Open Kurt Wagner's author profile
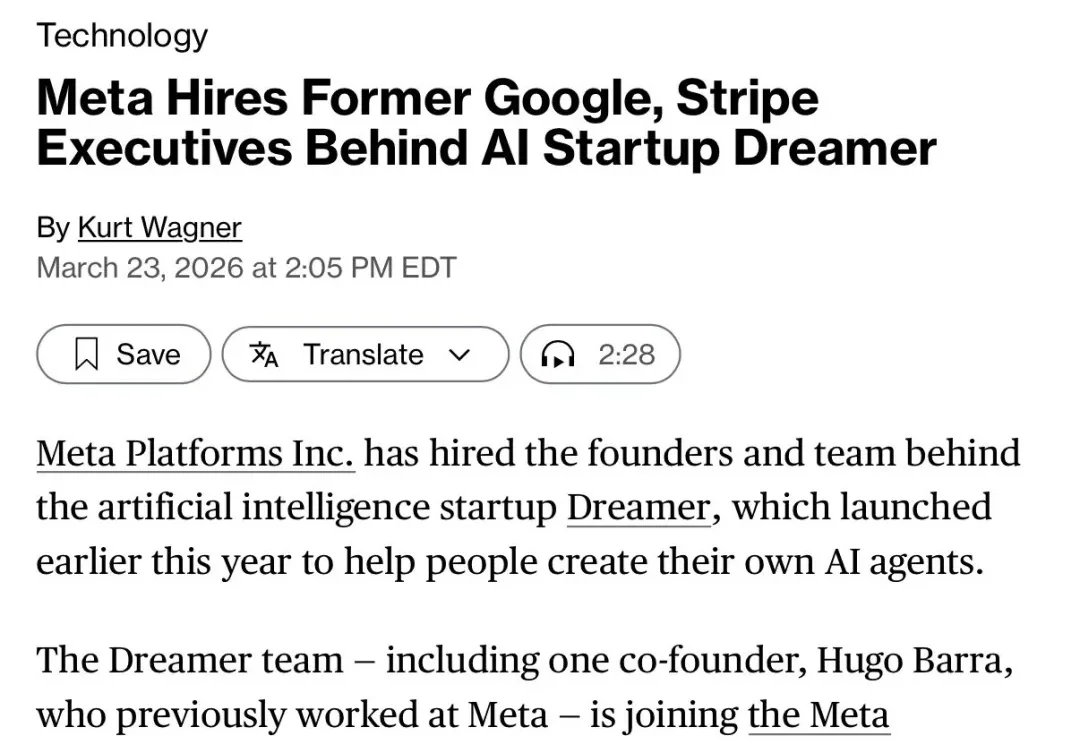The image size is (1080, 744). point(159,227)
